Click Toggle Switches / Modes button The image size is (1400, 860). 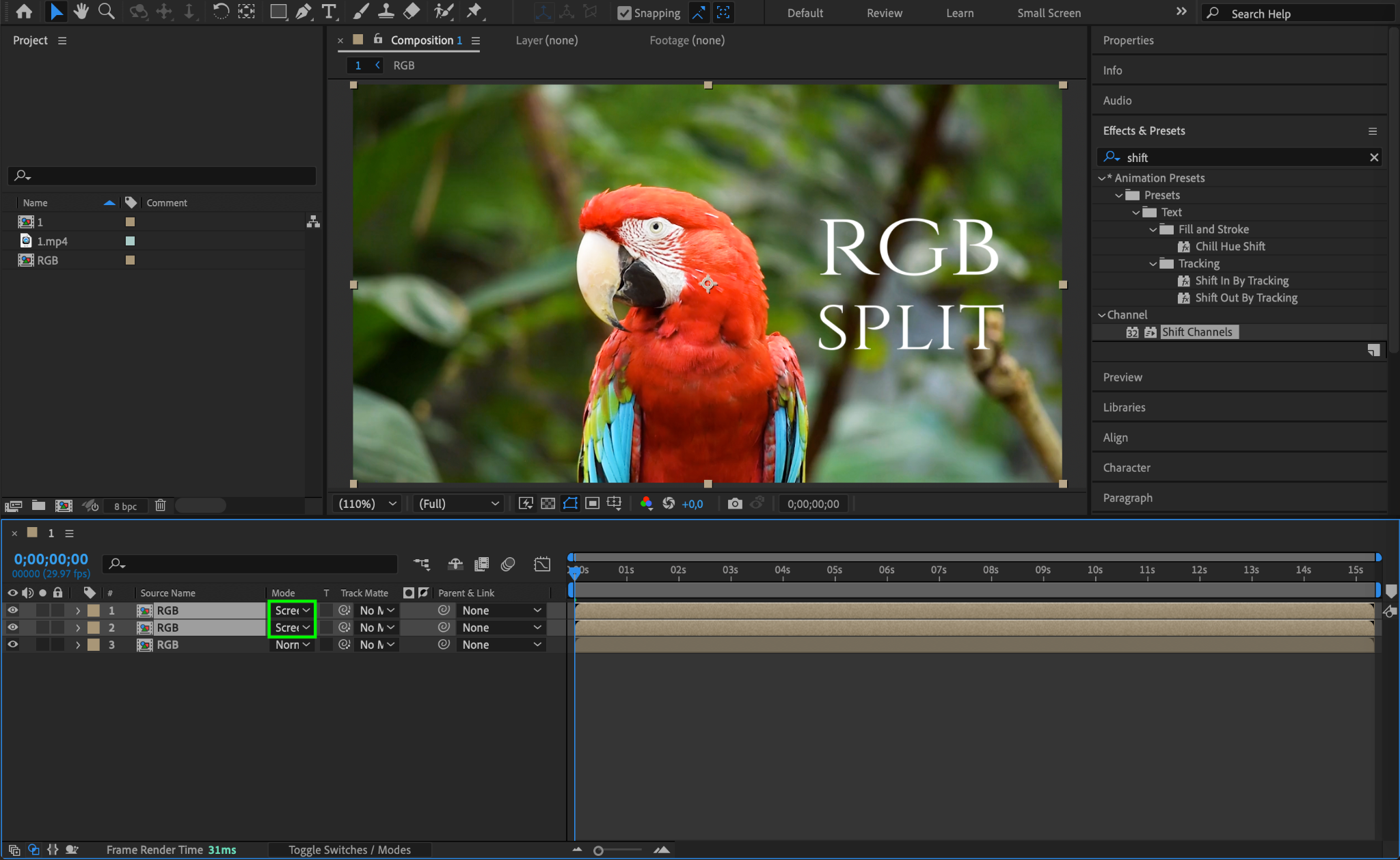(349, 850)
